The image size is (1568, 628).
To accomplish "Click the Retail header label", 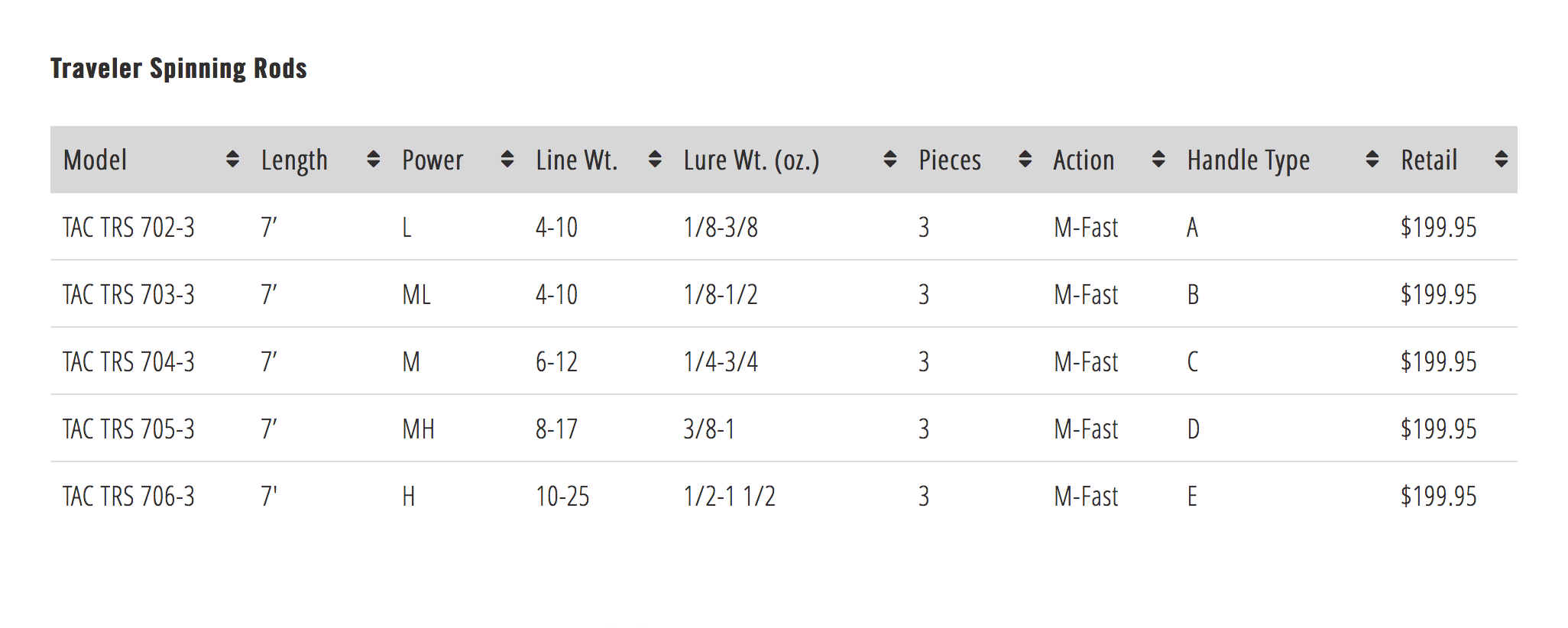I will tap(1429, 160).
